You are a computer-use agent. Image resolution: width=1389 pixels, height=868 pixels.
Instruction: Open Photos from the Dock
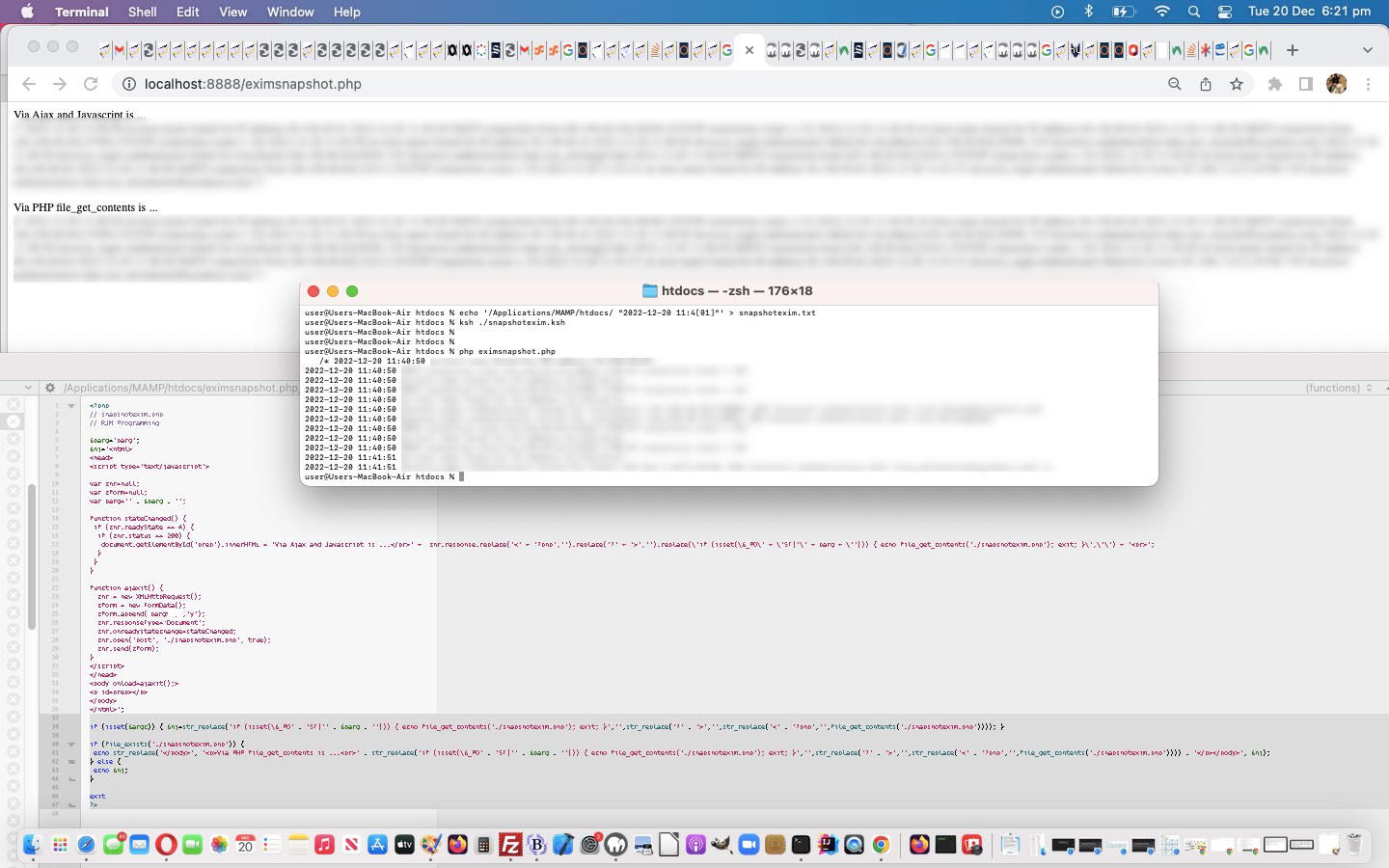coord(219,845)
